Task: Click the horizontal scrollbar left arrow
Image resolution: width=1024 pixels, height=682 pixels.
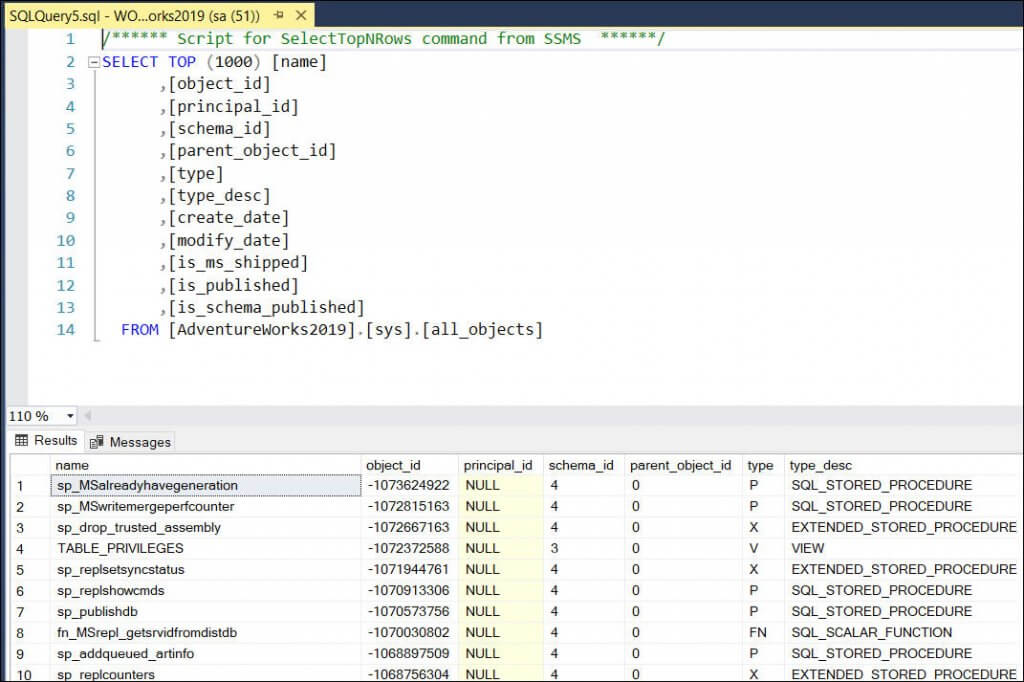Action: (x=89, y=415)
